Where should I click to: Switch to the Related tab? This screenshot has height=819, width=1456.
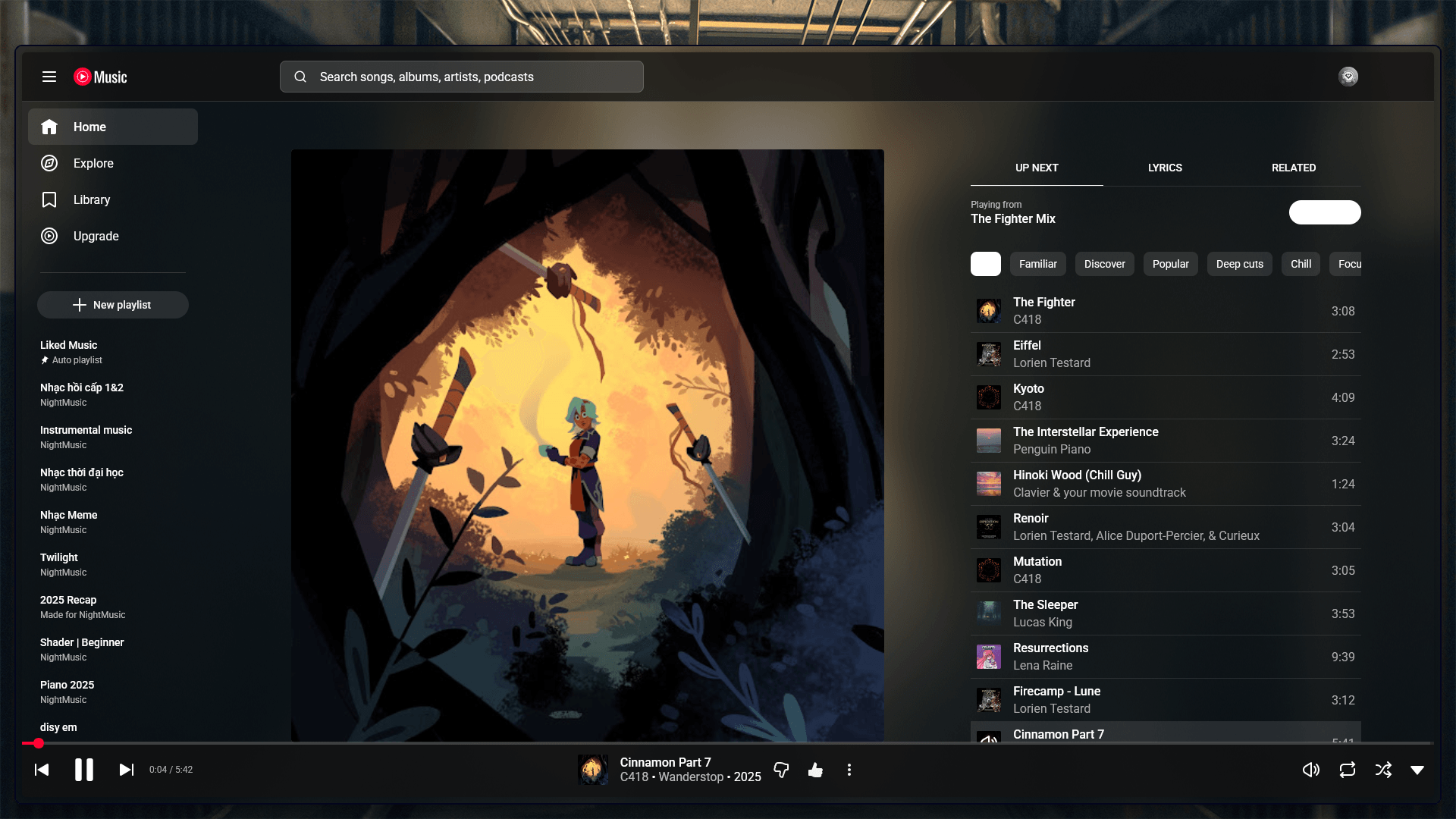click(x=1294, y=168)
